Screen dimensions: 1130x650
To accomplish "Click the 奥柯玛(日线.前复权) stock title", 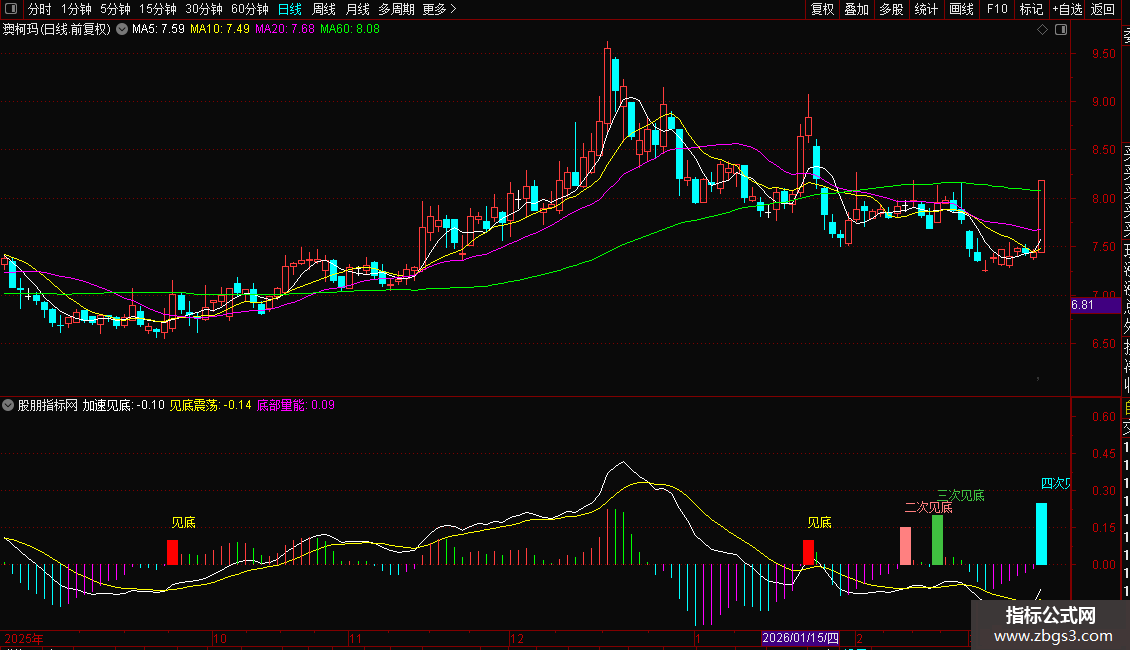I will coord(57,29).
